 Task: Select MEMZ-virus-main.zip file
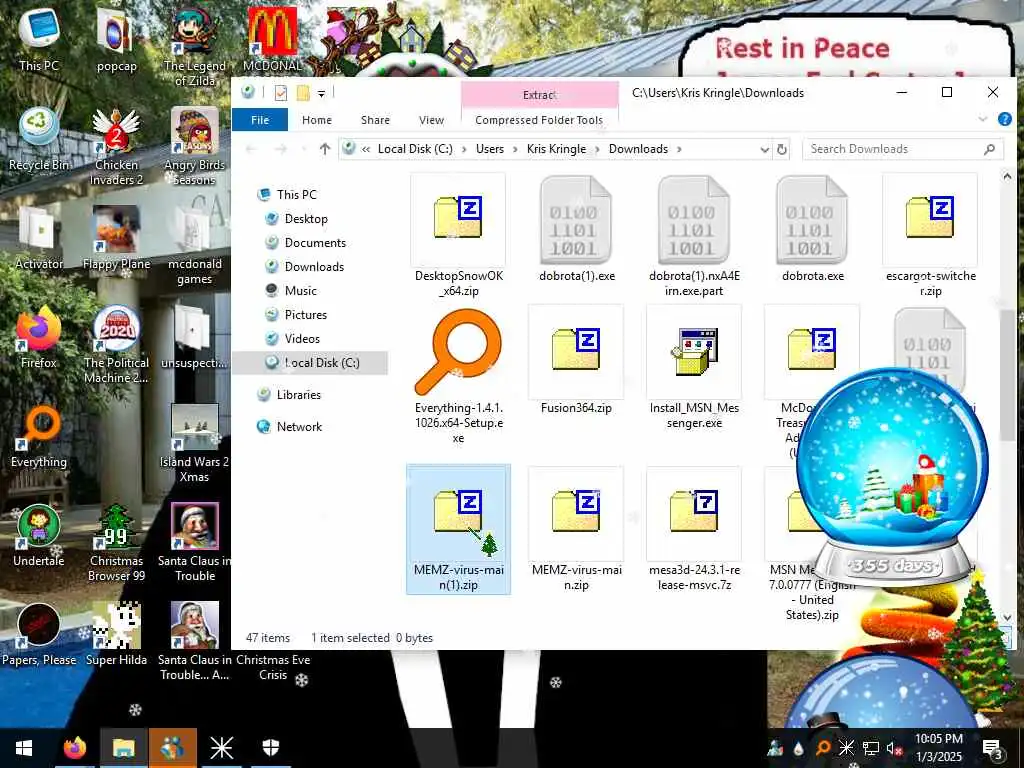tap(577, 530)
